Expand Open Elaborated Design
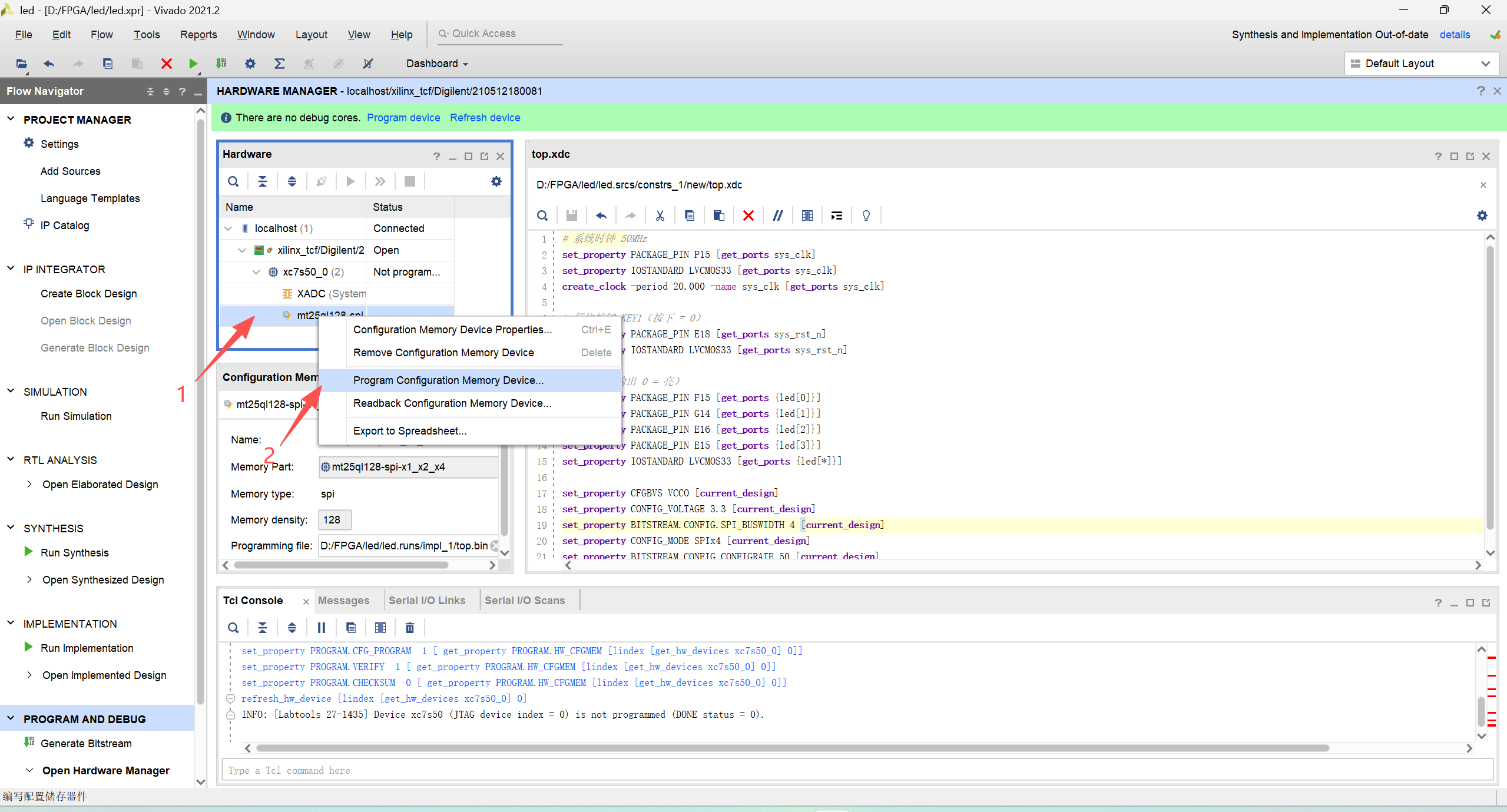The image size is (1507, 812). [29, 484]
